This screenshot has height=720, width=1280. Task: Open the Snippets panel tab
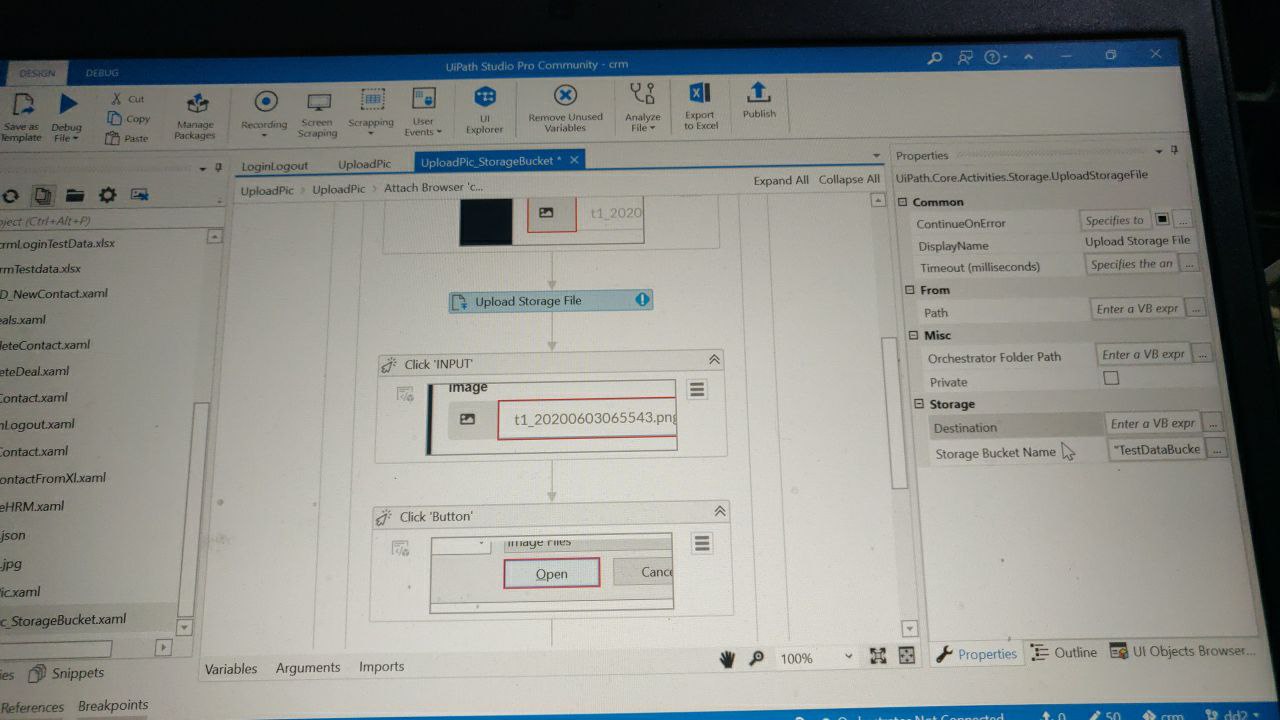[x=66, y=673]
